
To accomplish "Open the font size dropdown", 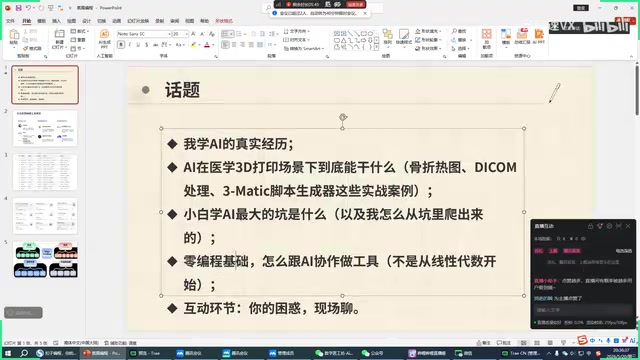I will (x=187, y=34).
